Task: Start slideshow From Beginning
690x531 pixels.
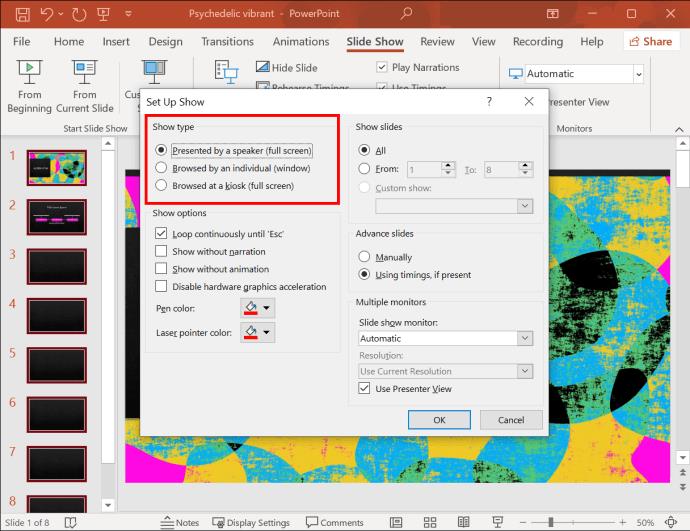Action: point(29,87)
